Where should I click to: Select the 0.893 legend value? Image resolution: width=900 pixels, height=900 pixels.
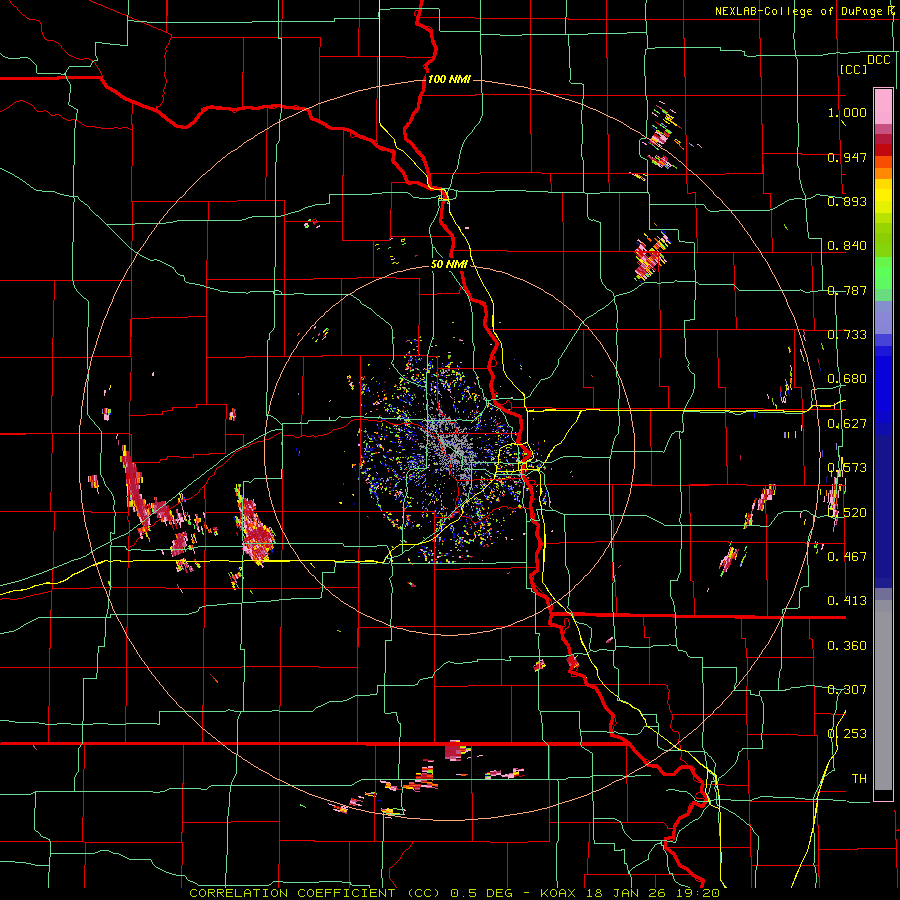pos(847,201)
